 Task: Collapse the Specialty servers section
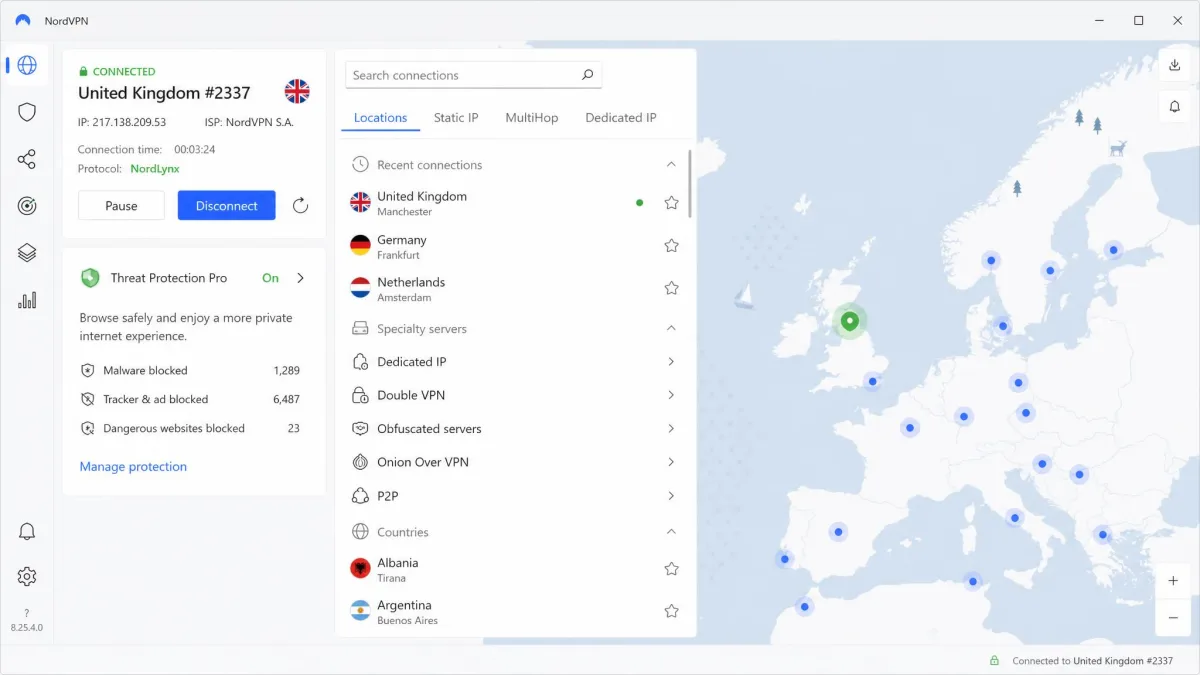coord(671,328)
